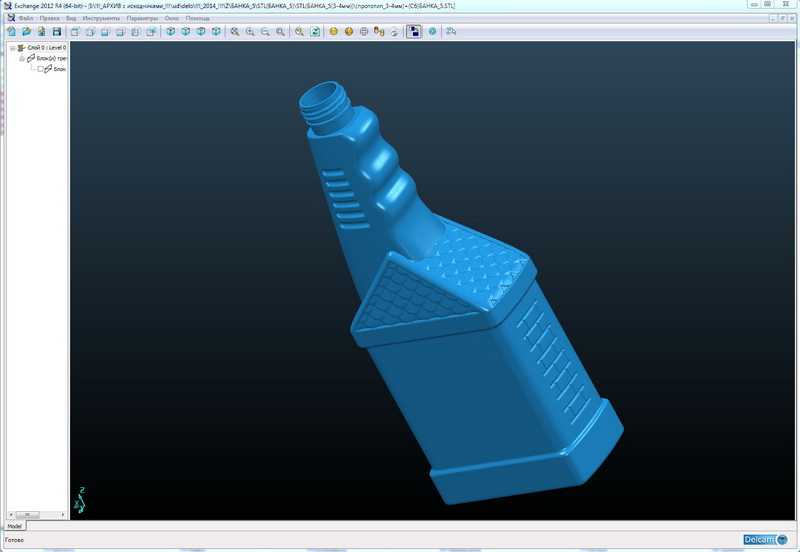Click the zoom to box icon
Viewport: 800px width, 552px height.
pyautogui.click(x=281, y=32)
